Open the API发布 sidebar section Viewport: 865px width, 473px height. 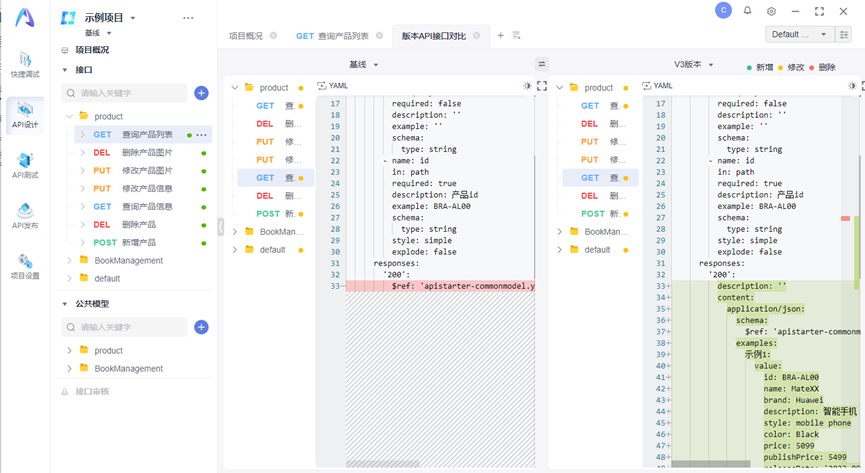25,216
